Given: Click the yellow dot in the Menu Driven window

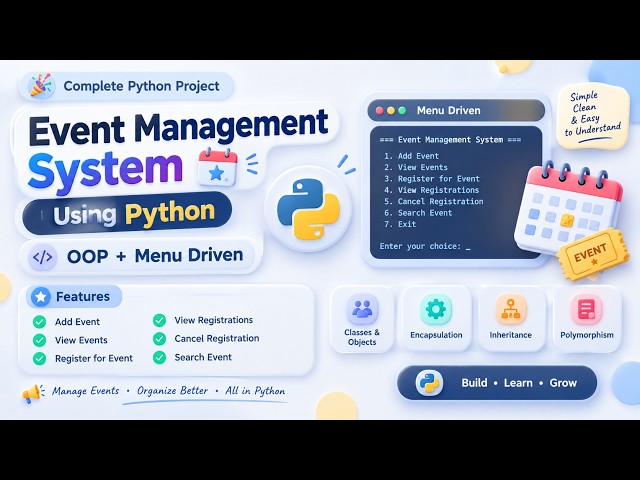Looking at the screenshot, I should click(391, 111).
